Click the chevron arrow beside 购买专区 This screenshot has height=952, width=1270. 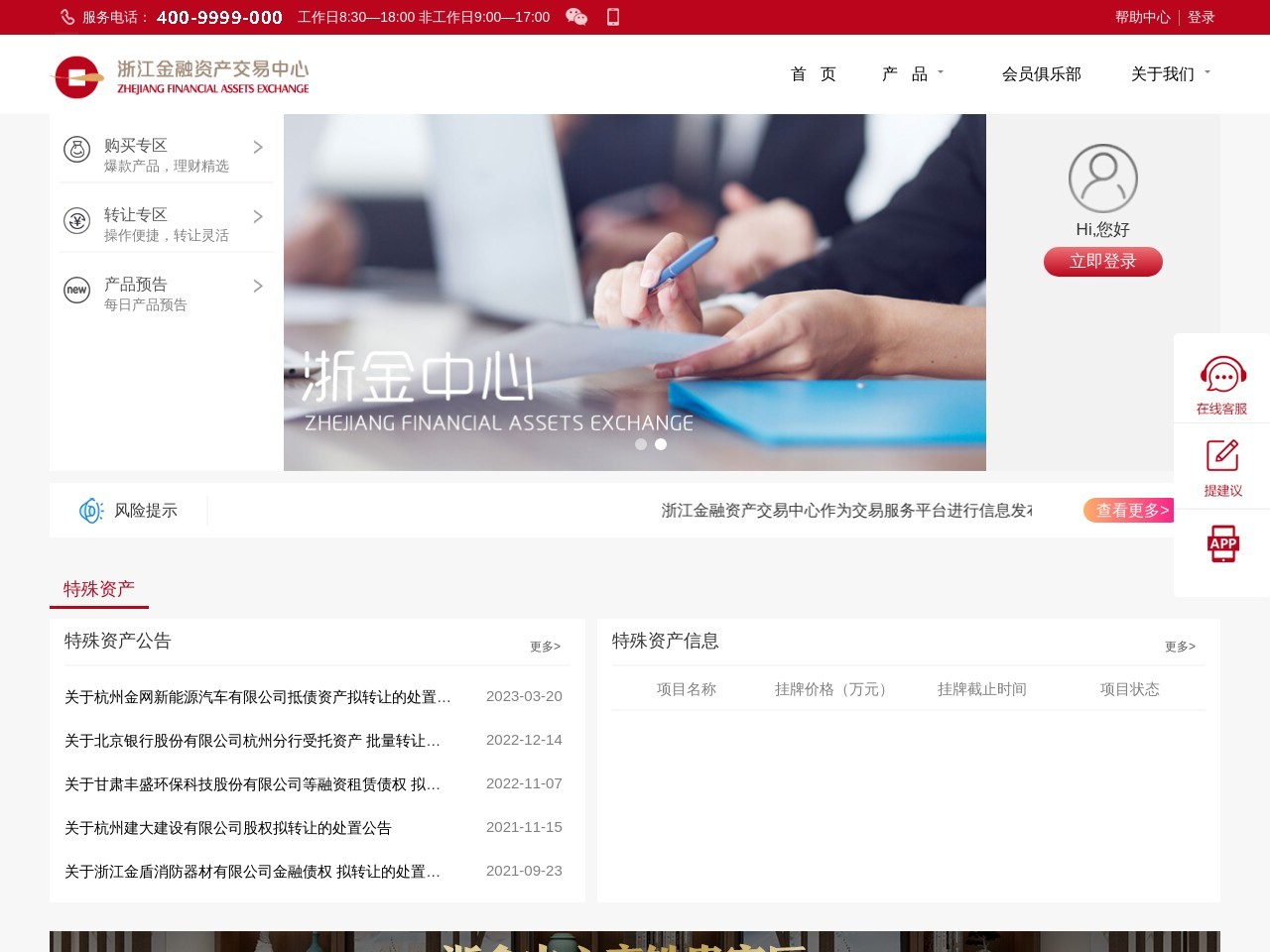257,147
